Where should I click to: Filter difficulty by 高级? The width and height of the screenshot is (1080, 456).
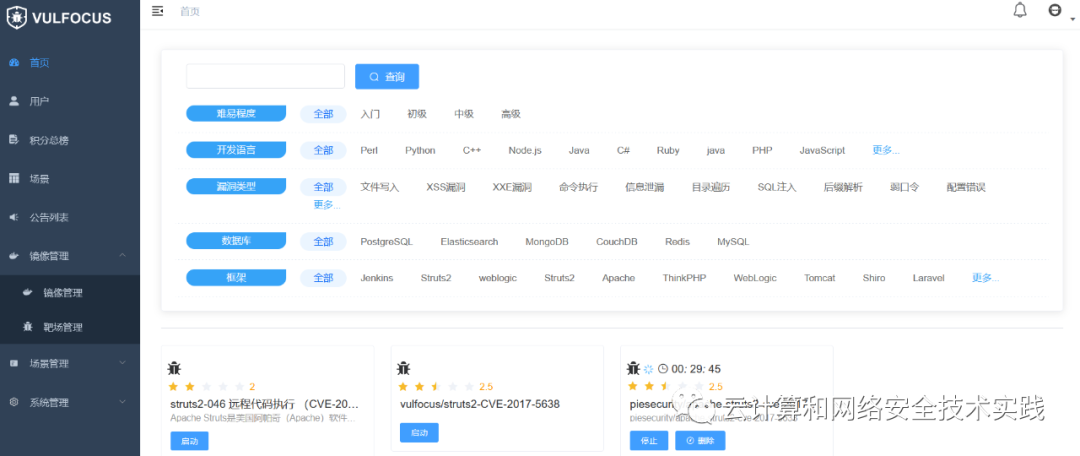(x=510, y=114)
